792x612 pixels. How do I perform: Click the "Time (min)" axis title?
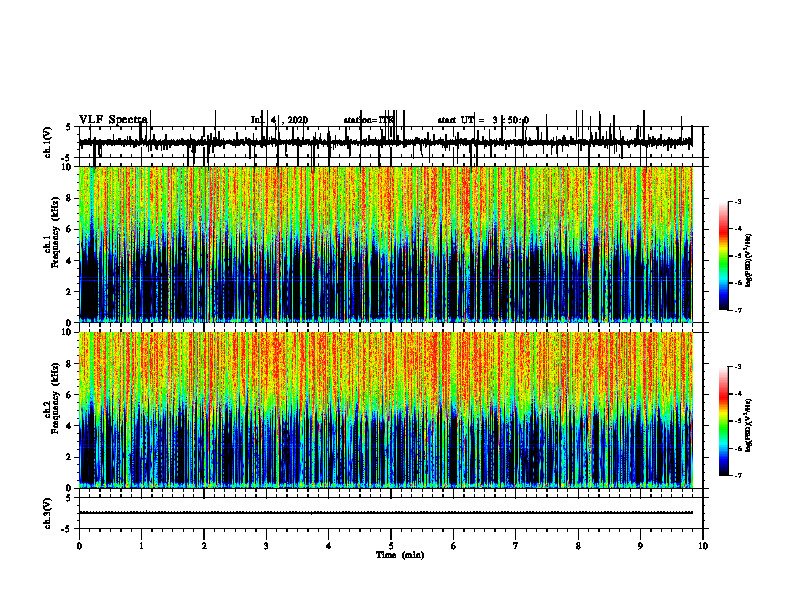[x=400, y=555]
